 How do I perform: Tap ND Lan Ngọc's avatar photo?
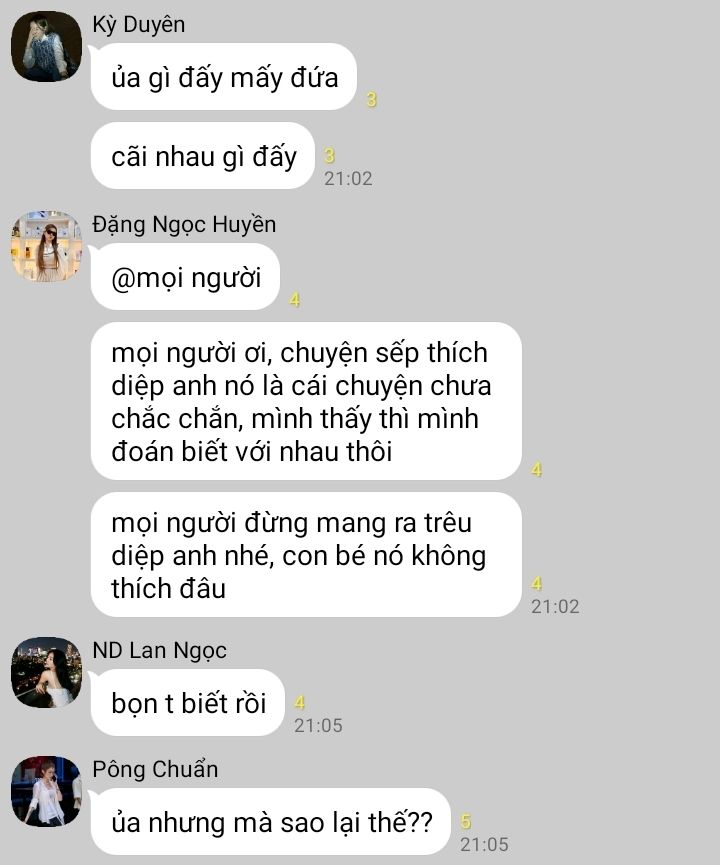point(46,672)
